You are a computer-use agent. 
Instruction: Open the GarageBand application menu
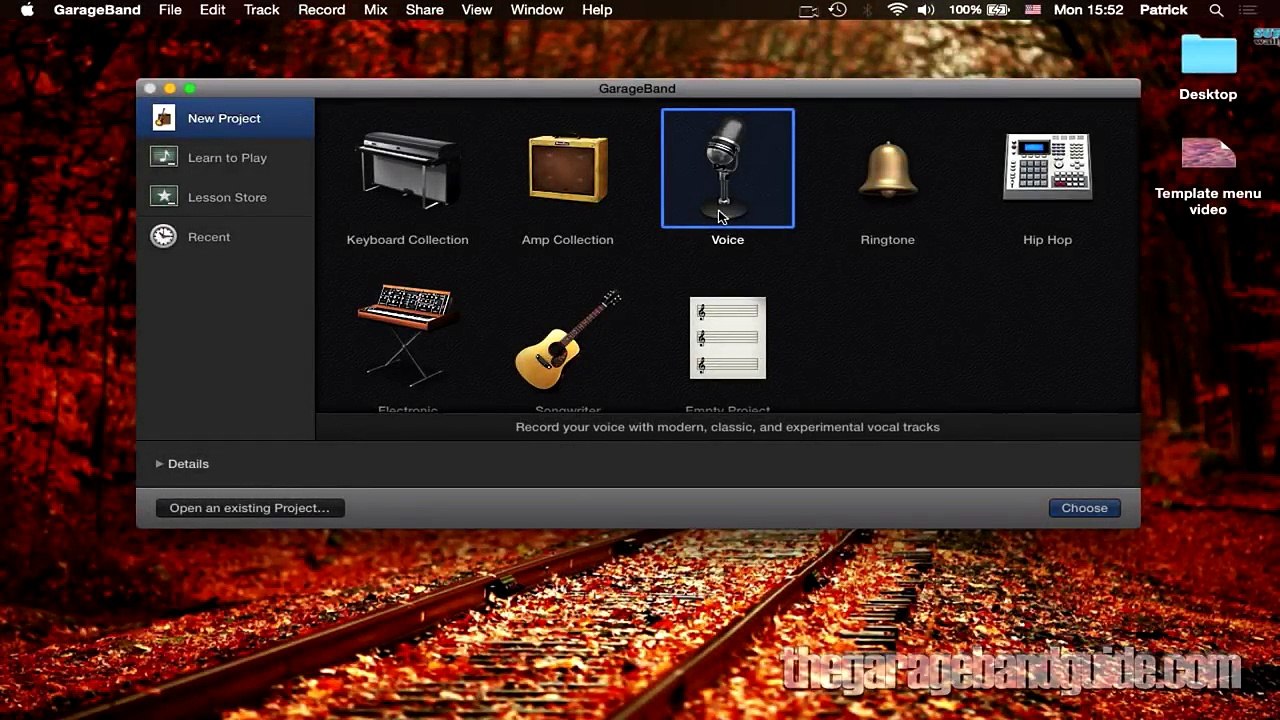click(97, 10)
